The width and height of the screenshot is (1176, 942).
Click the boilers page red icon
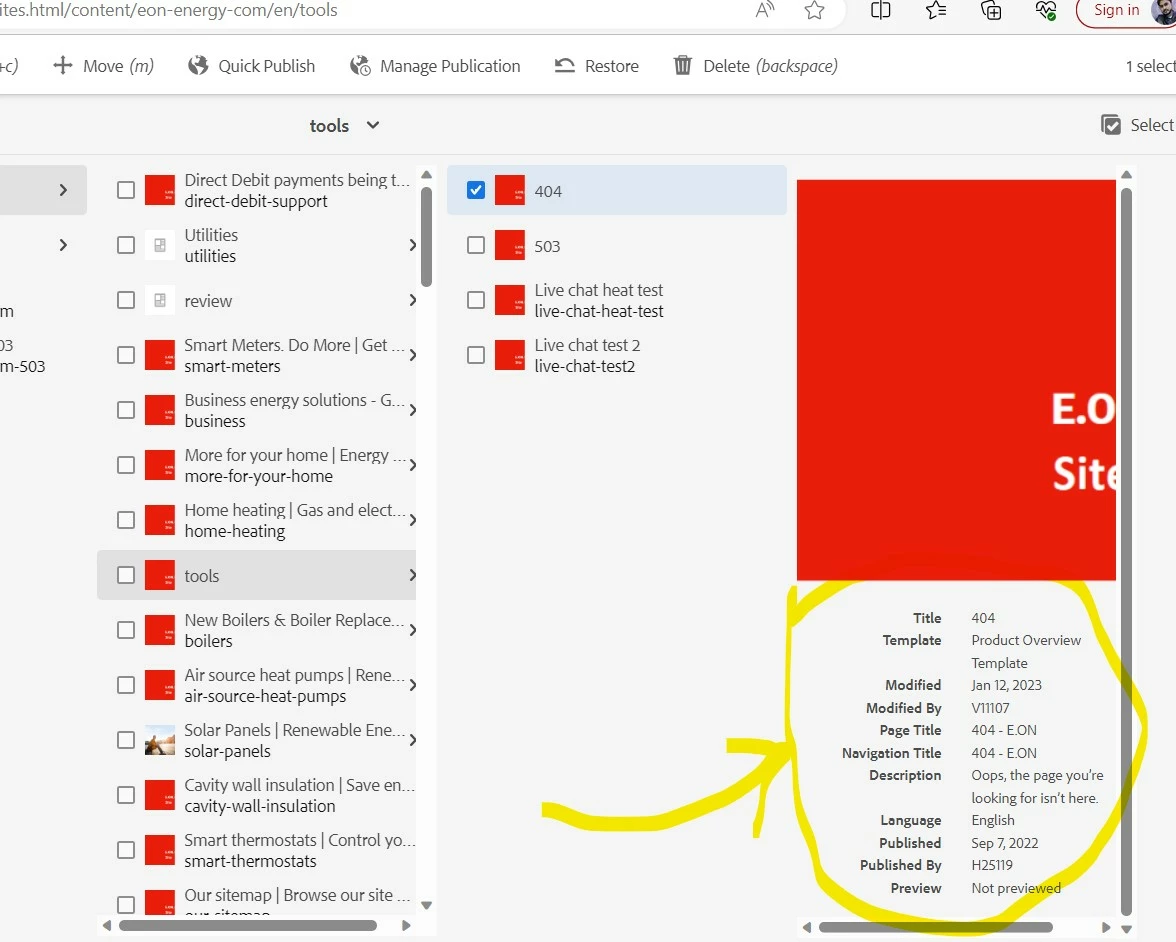(x=160, y=630)
